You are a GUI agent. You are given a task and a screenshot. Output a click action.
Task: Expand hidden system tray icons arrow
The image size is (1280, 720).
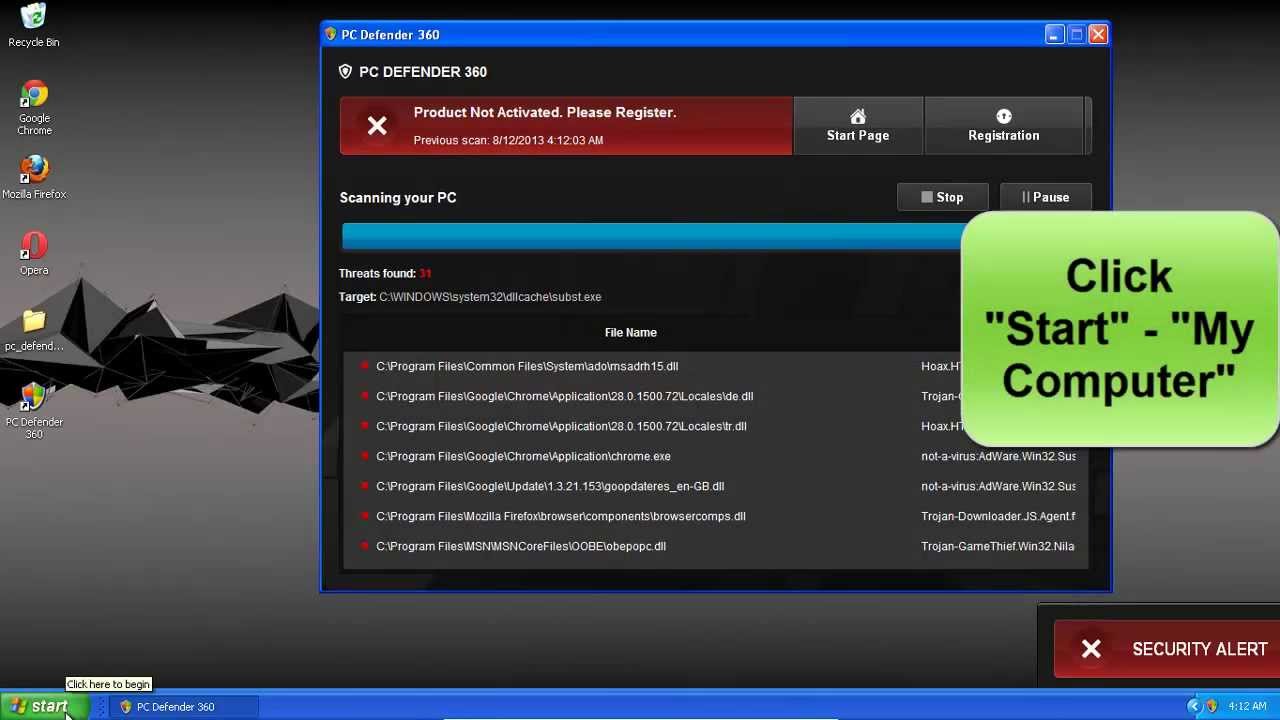tap(1193, 706)
